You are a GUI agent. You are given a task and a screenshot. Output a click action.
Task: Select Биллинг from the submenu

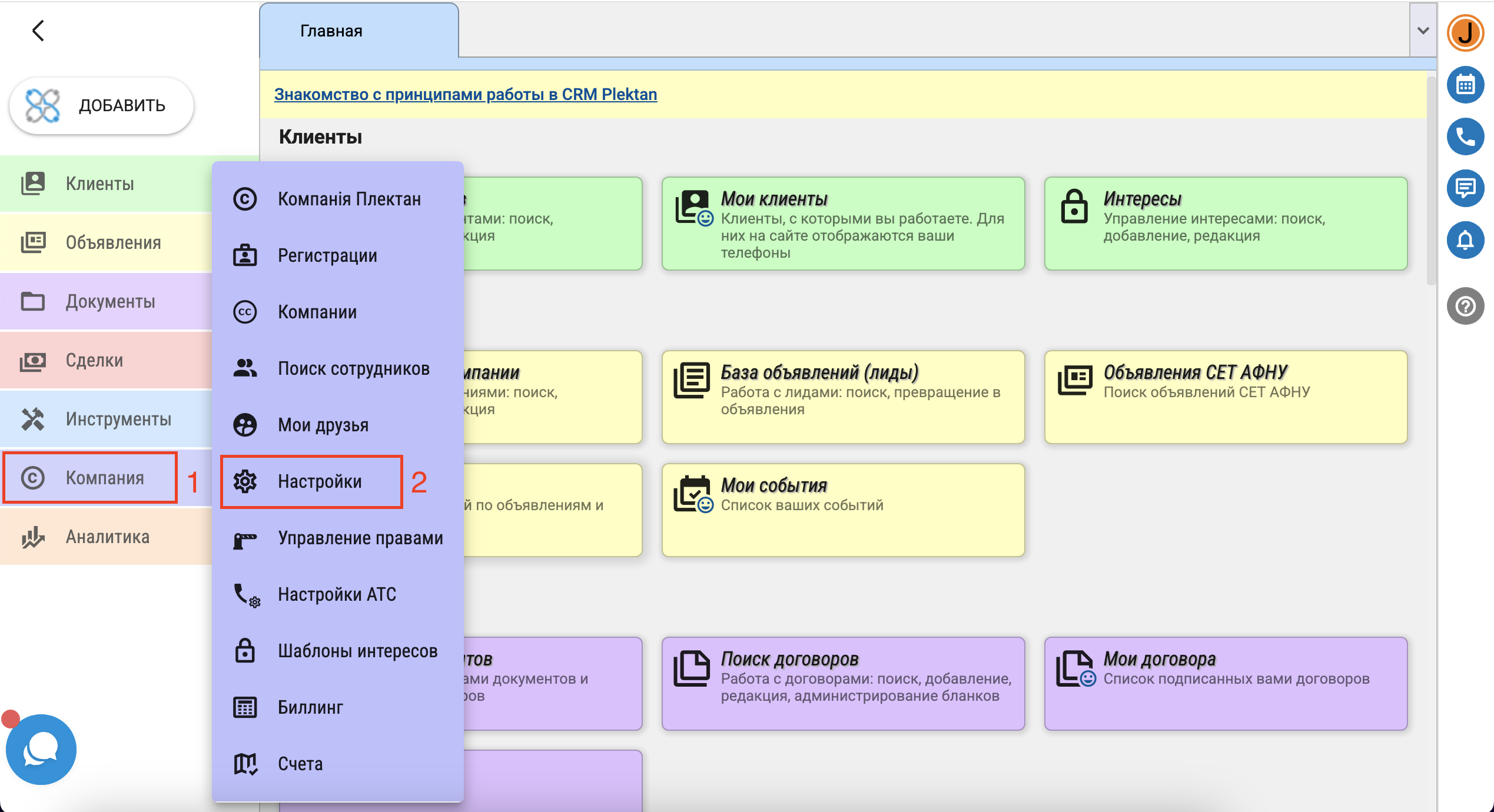point(310,707)
